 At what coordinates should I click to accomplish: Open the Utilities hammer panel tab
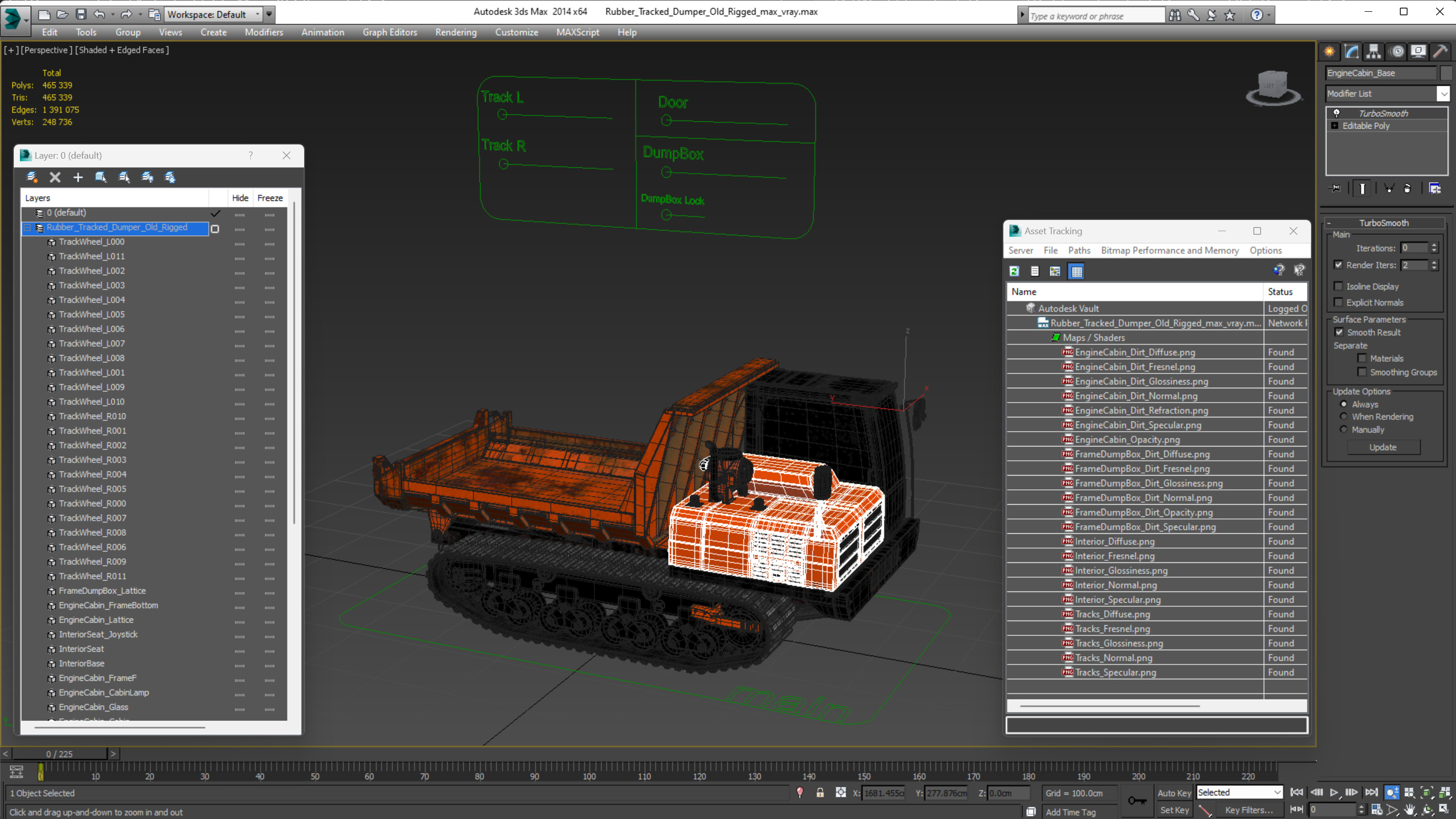click(1440, 52)
